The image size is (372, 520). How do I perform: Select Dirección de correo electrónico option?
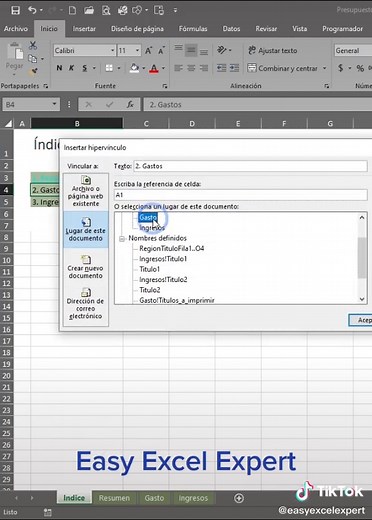pos(86,304)
